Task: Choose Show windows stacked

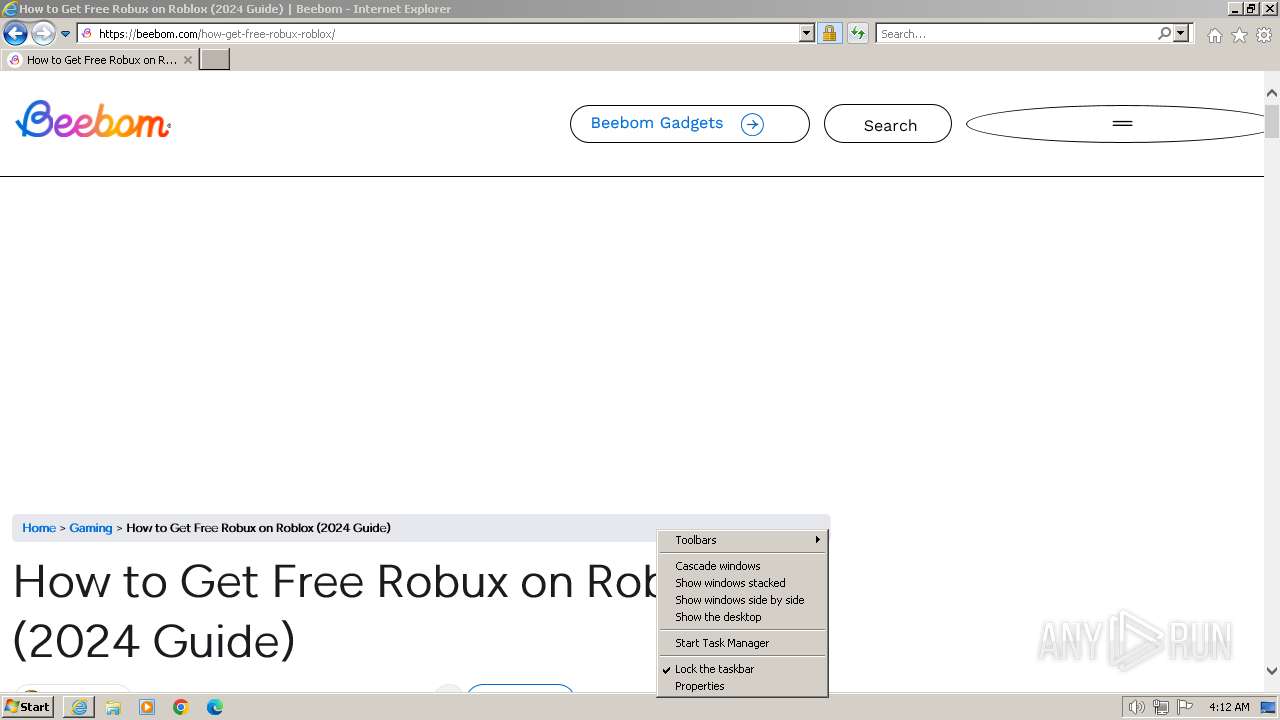Action: (743, 583)
